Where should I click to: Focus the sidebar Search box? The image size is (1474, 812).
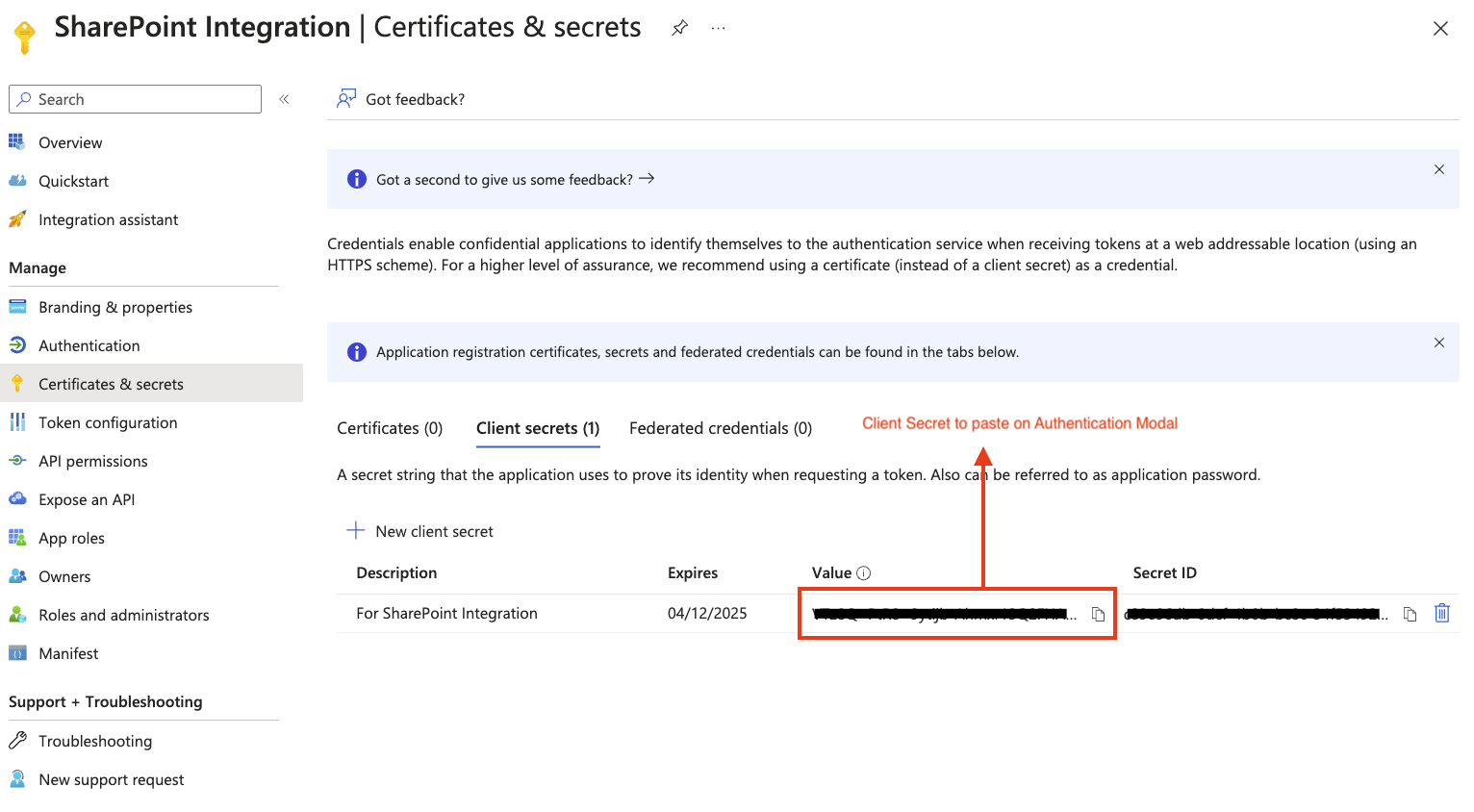[x=135, y=99]
